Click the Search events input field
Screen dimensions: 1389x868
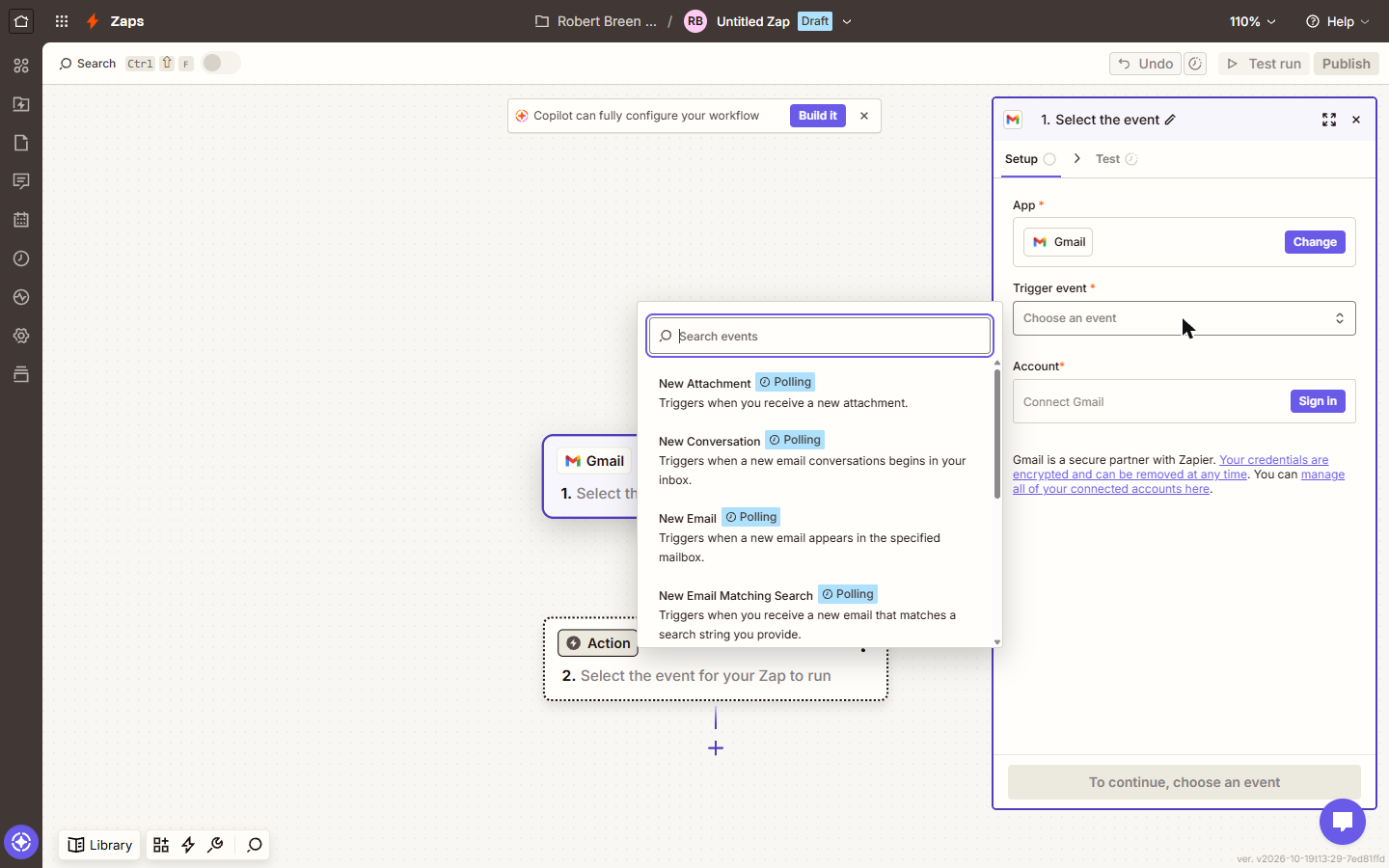pos(820,336)
